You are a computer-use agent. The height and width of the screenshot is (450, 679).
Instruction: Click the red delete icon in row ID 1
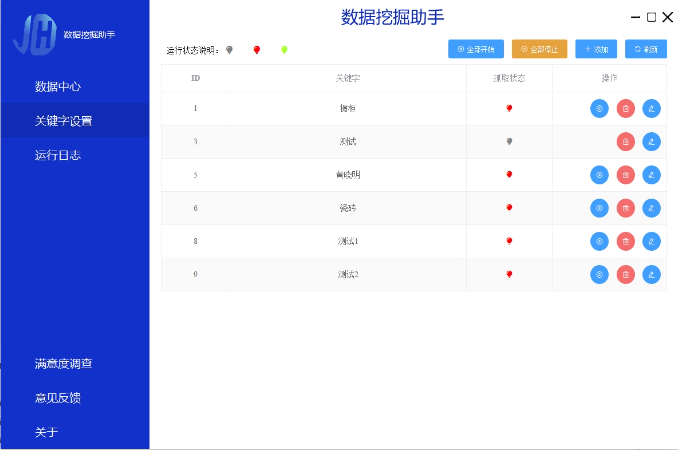(626, 108)
